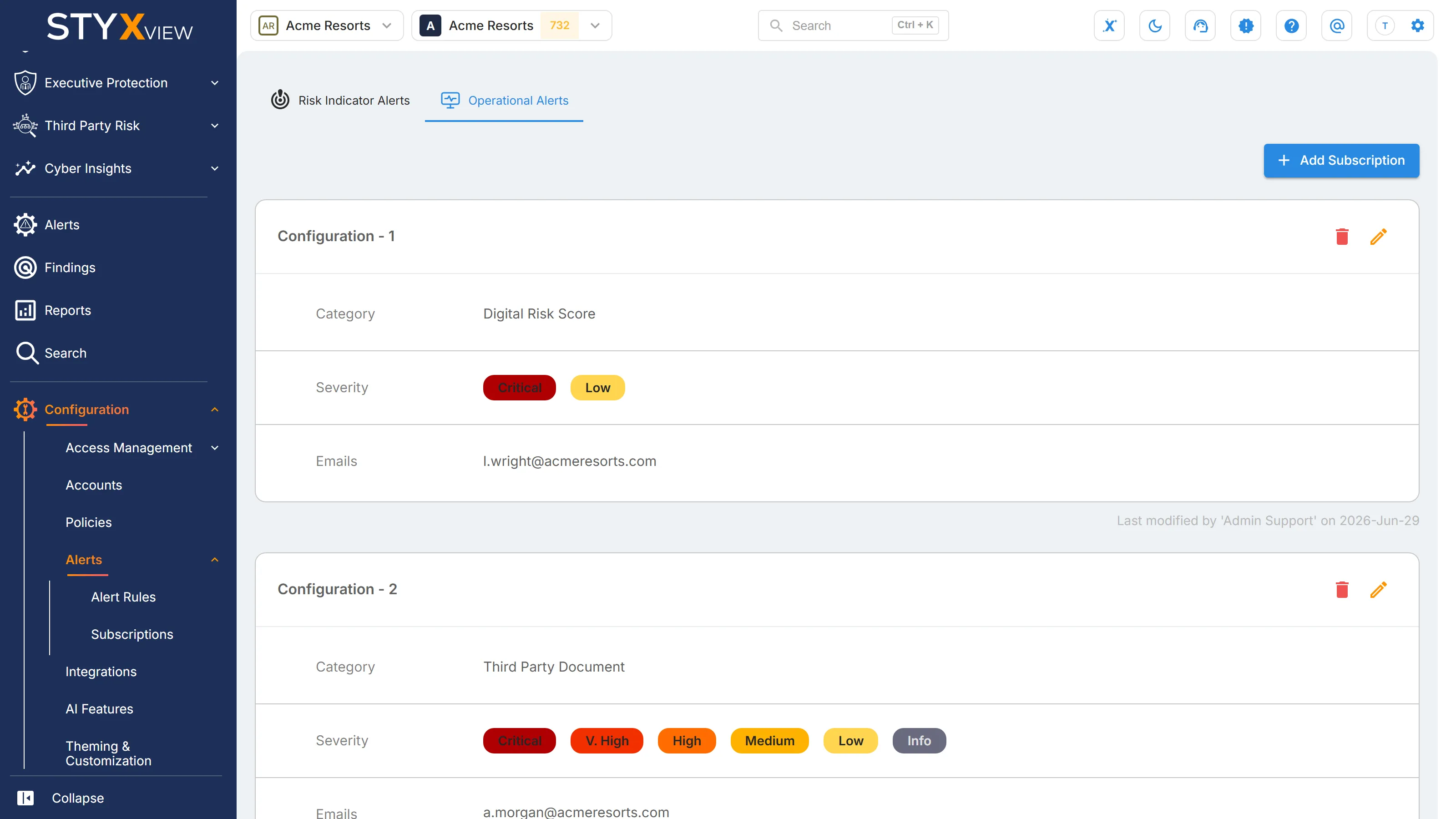Open the user T avatar
The width and height of the screenshot is (1456, 819).
[1384, 25]
